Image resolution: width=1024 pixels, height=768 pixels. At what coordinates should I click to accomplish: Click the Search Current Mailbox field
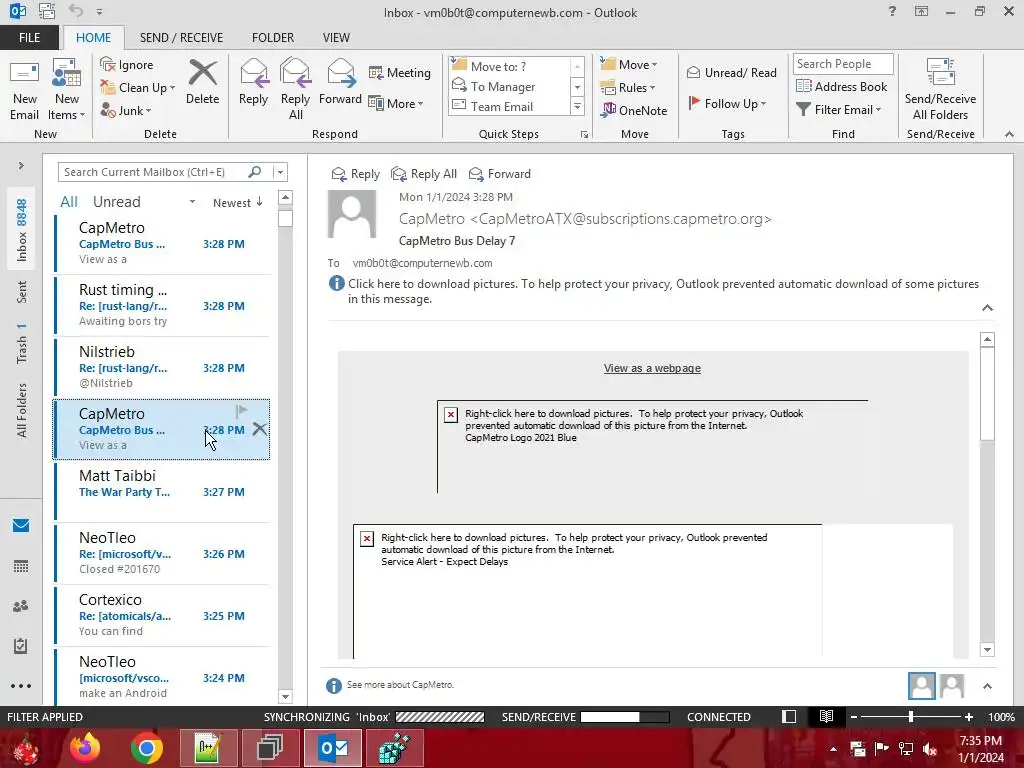coord(152,172)
